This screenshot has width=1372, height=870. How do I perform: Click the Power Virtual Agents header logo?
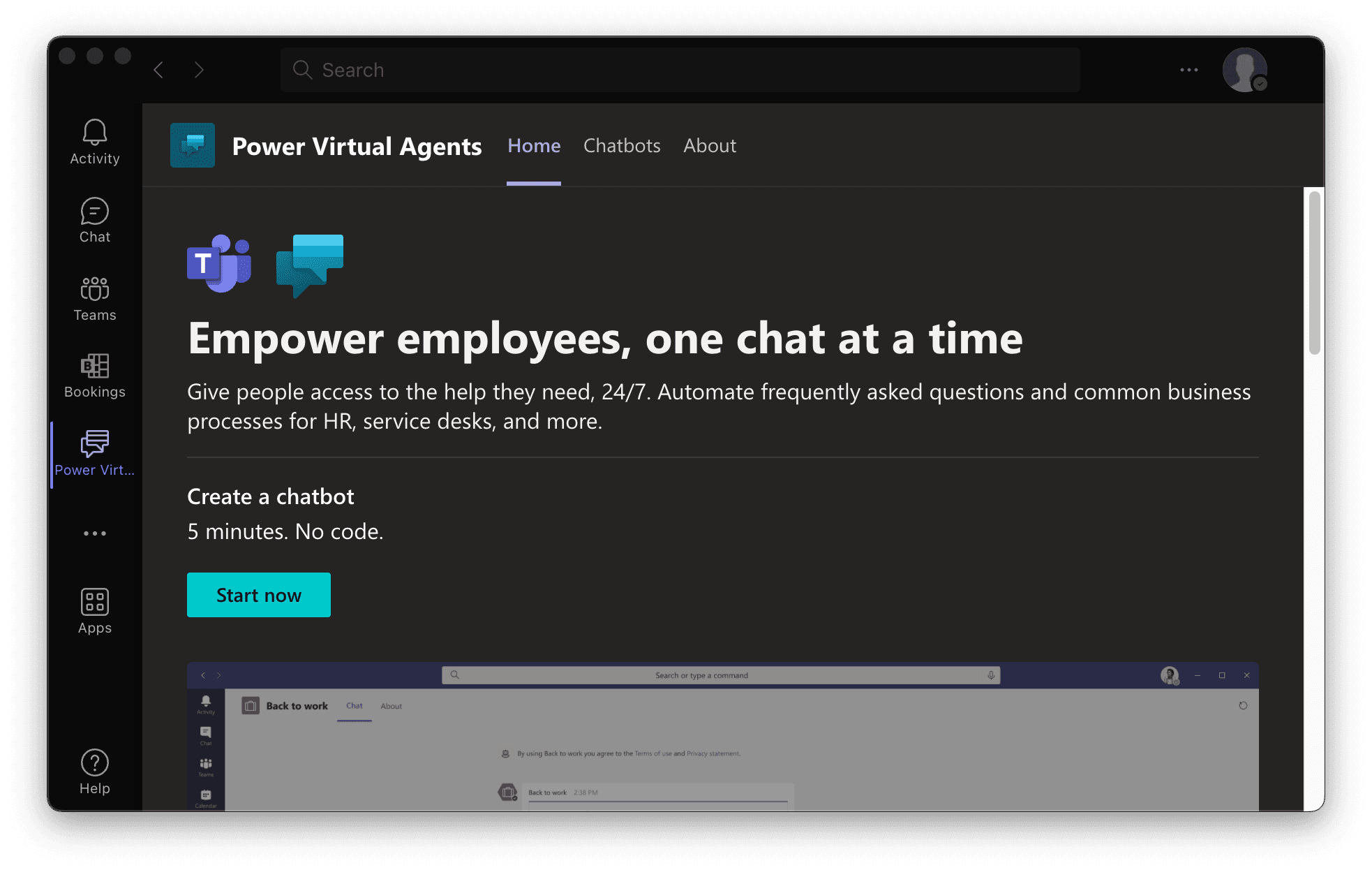(193, 145)
